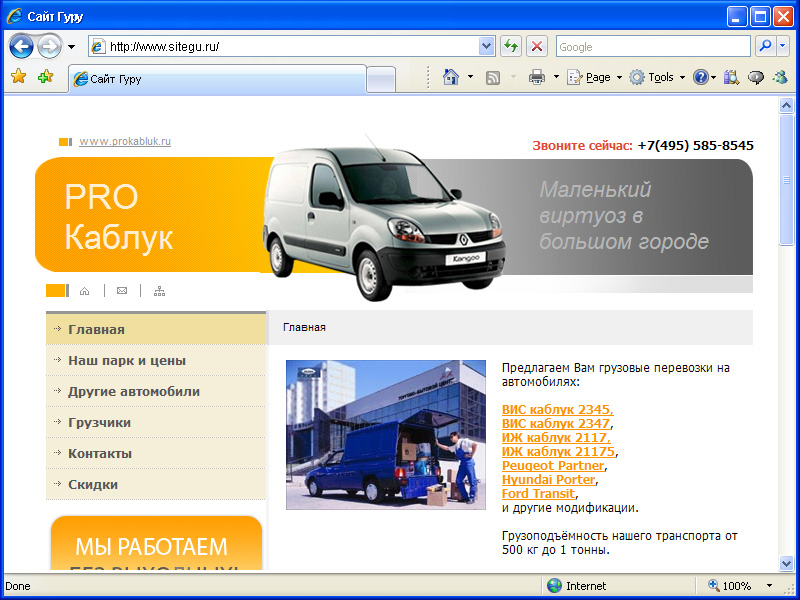Click the blue Help question mark icon
800x600 pixels.
click(x=700, y=78)
